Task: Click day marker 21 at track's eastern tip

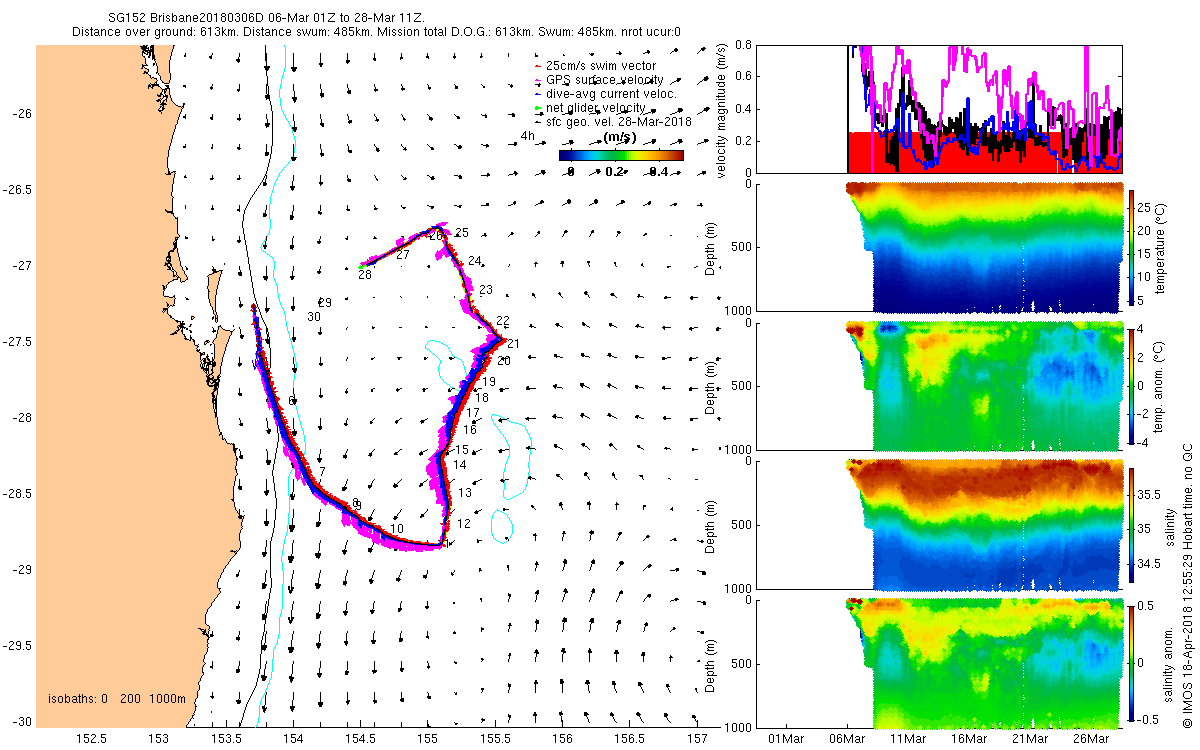Action: [x=513, y=345]
